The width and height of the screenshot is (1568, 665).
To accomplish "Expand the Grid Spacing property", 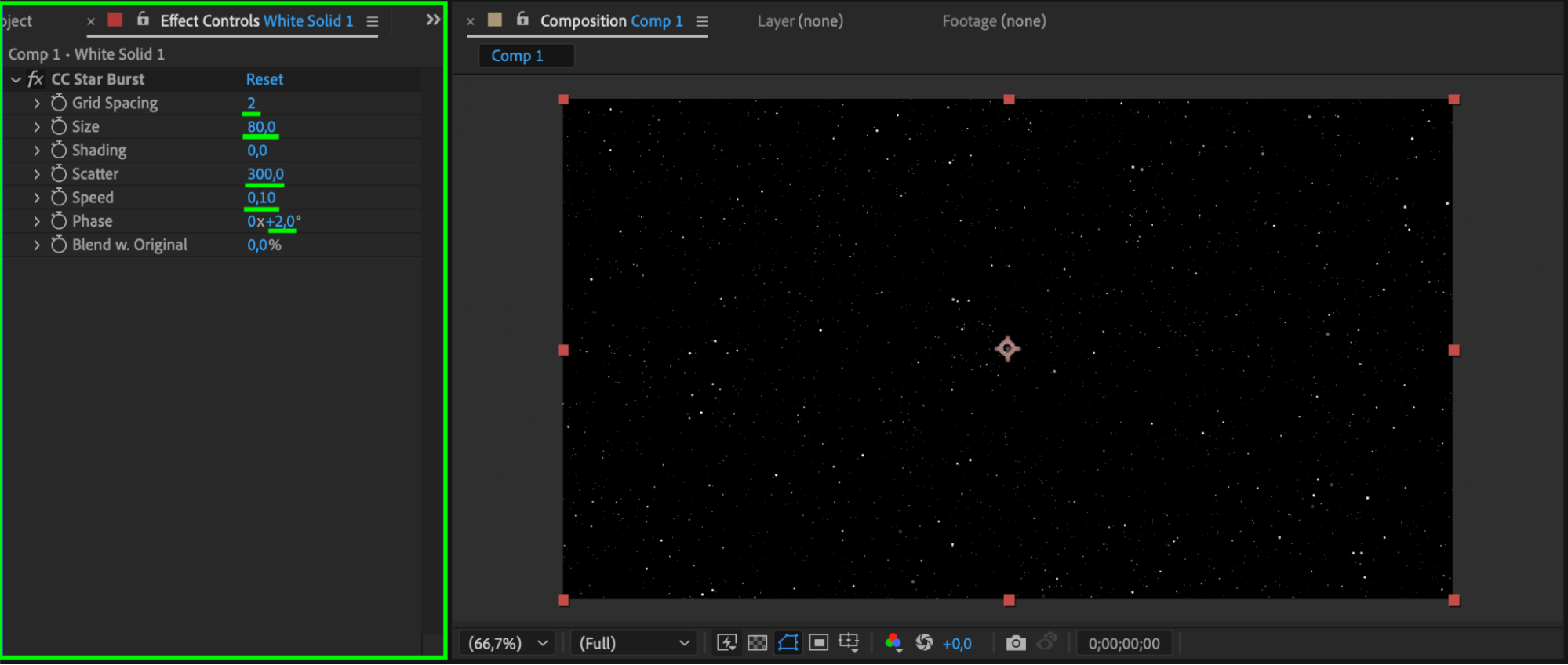I will click(37, 104).
